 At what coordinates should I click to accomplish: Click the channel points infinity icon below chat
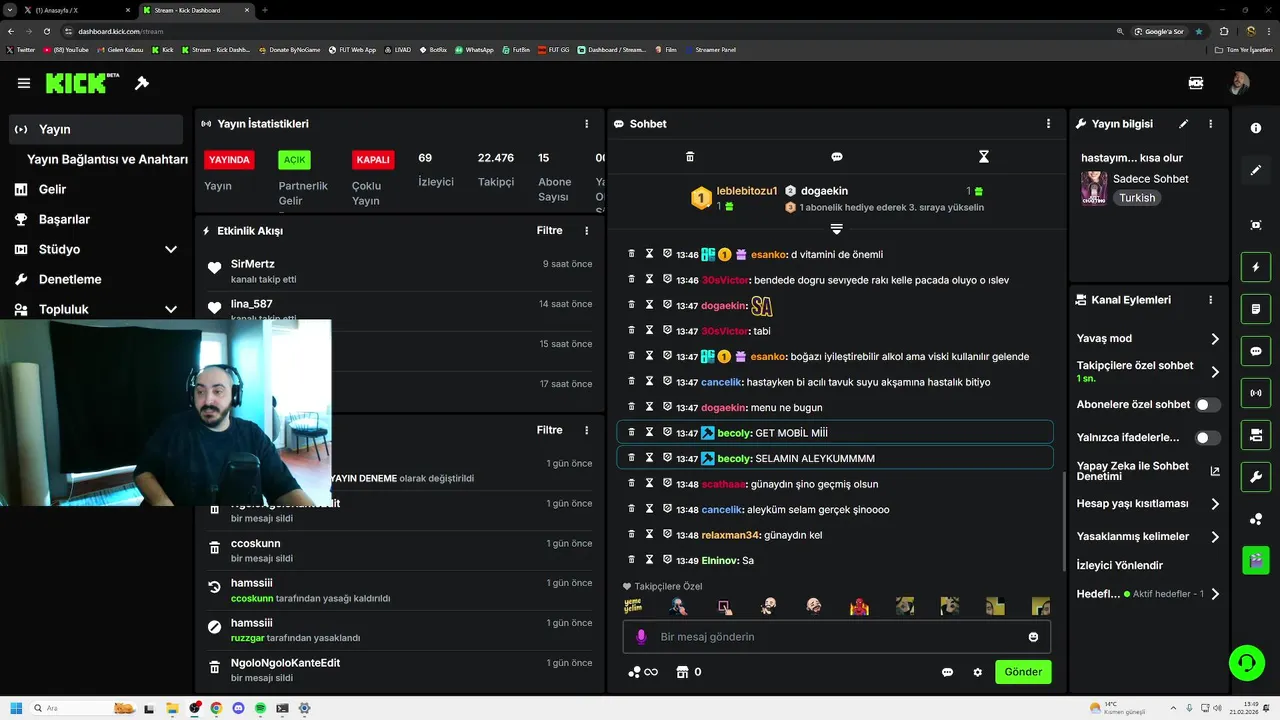pyautogui.click(x=643, y=672)
